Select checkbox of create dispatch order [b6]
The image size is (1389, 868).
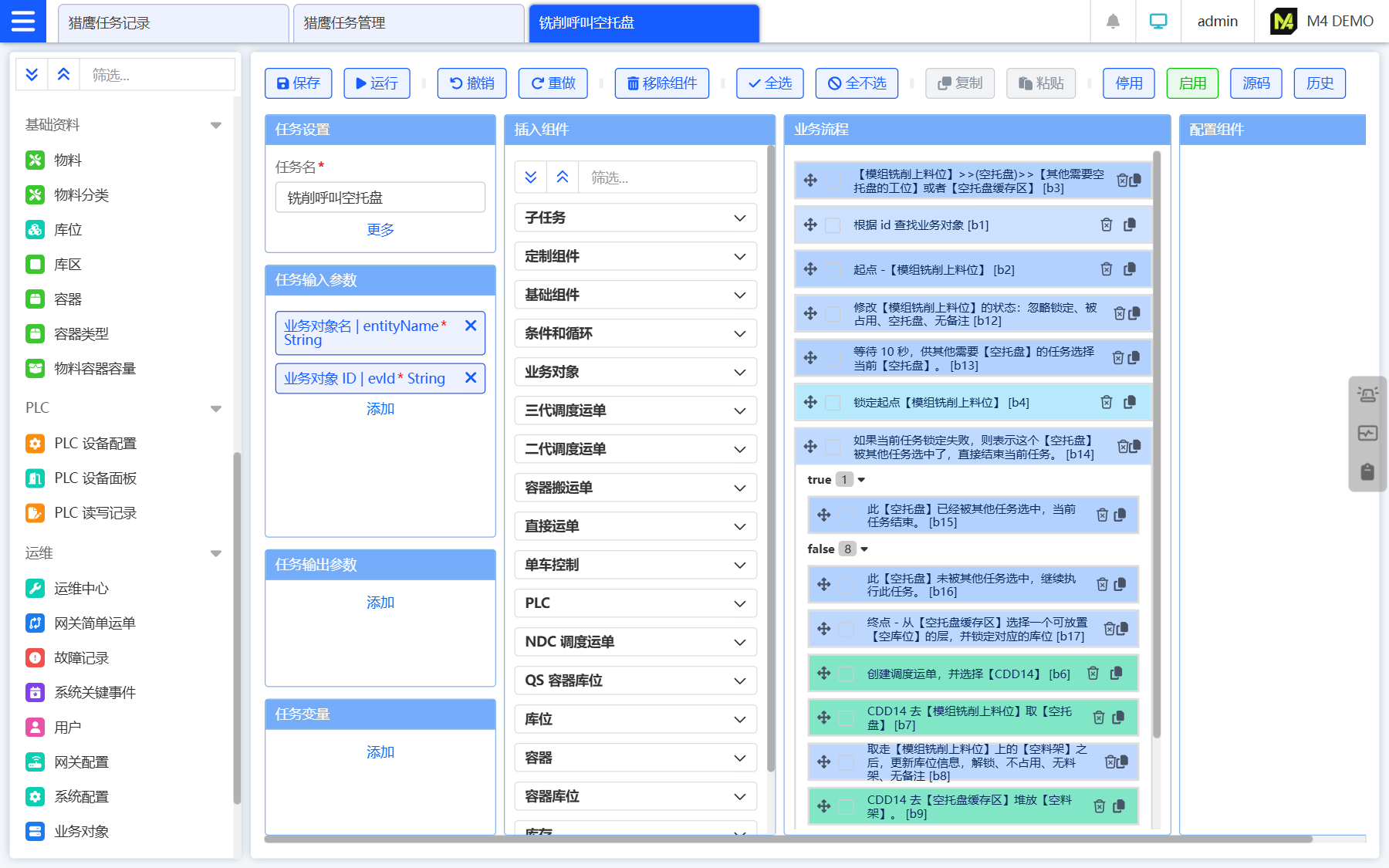coord(847,674)
